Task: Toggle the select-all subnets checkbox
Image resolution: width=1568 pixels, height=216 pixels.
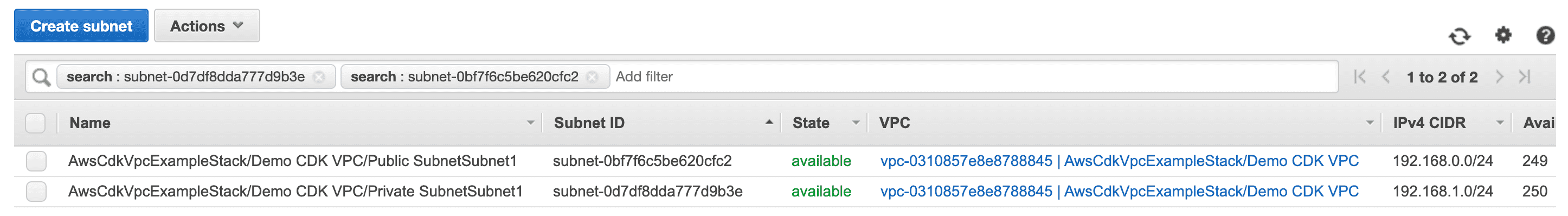Action: pyautogui.click(x=36, y=124)
